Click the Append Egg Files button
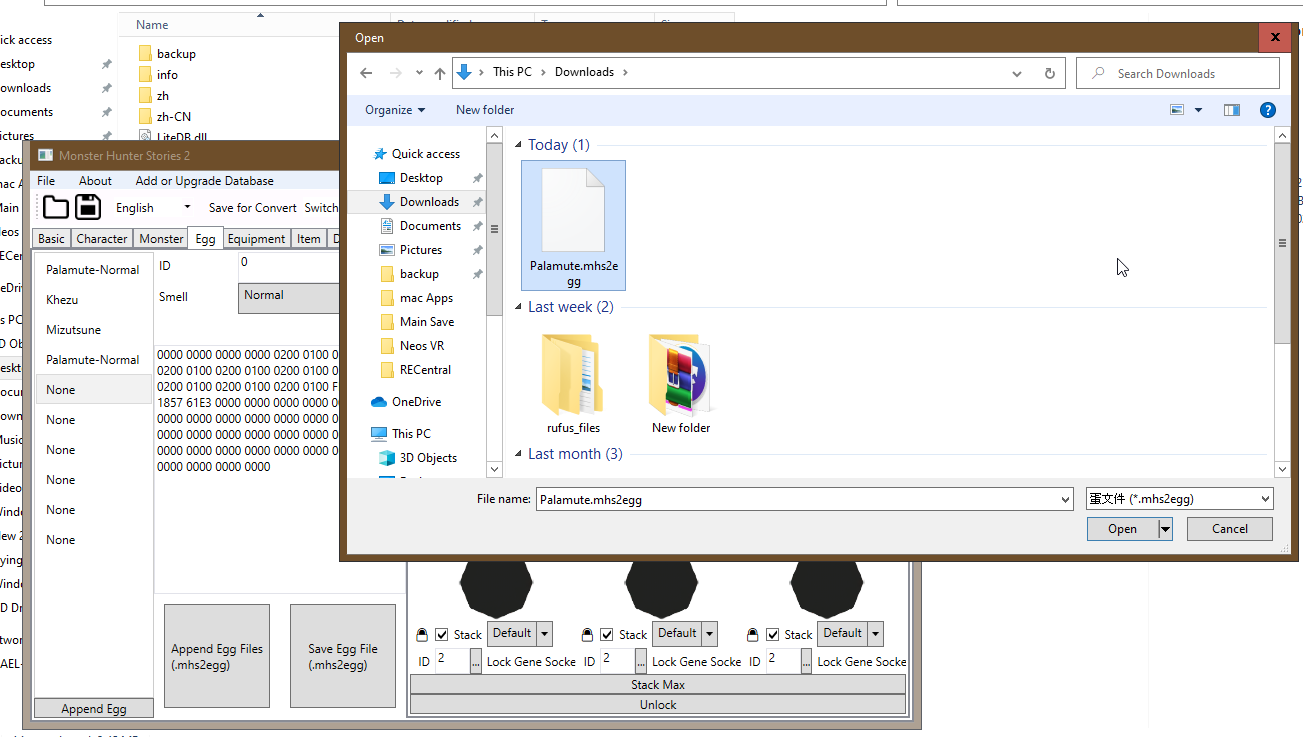The width and height of the screenshot is (1303, 737). pyautogui.click(x=217, y=656)
